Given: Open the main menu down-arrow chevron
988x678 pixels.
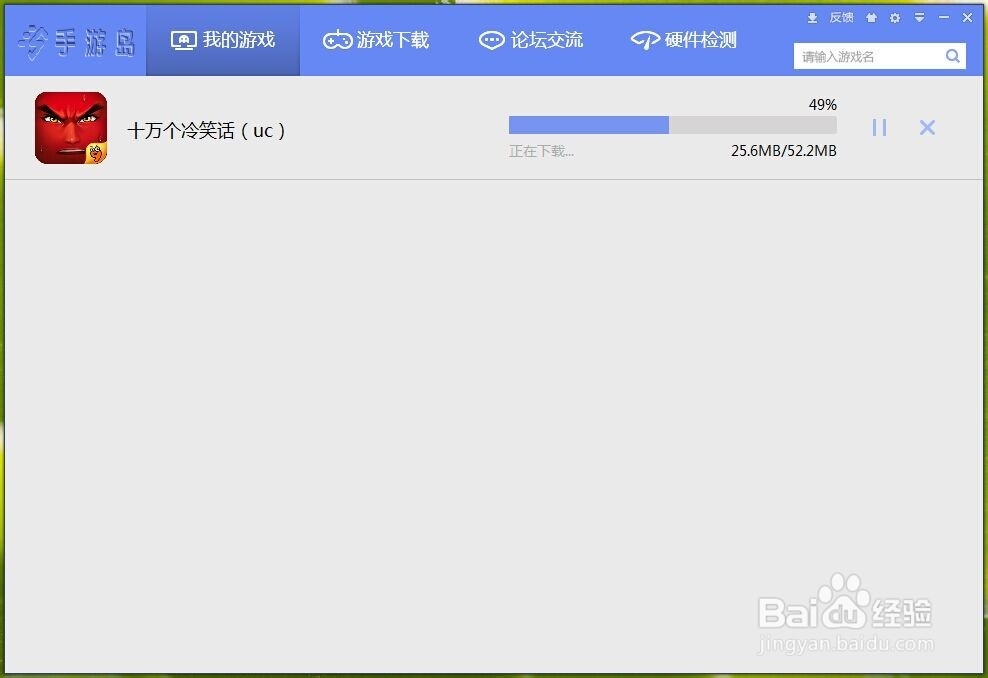Looking at the screenshot, I should point(919,17).
